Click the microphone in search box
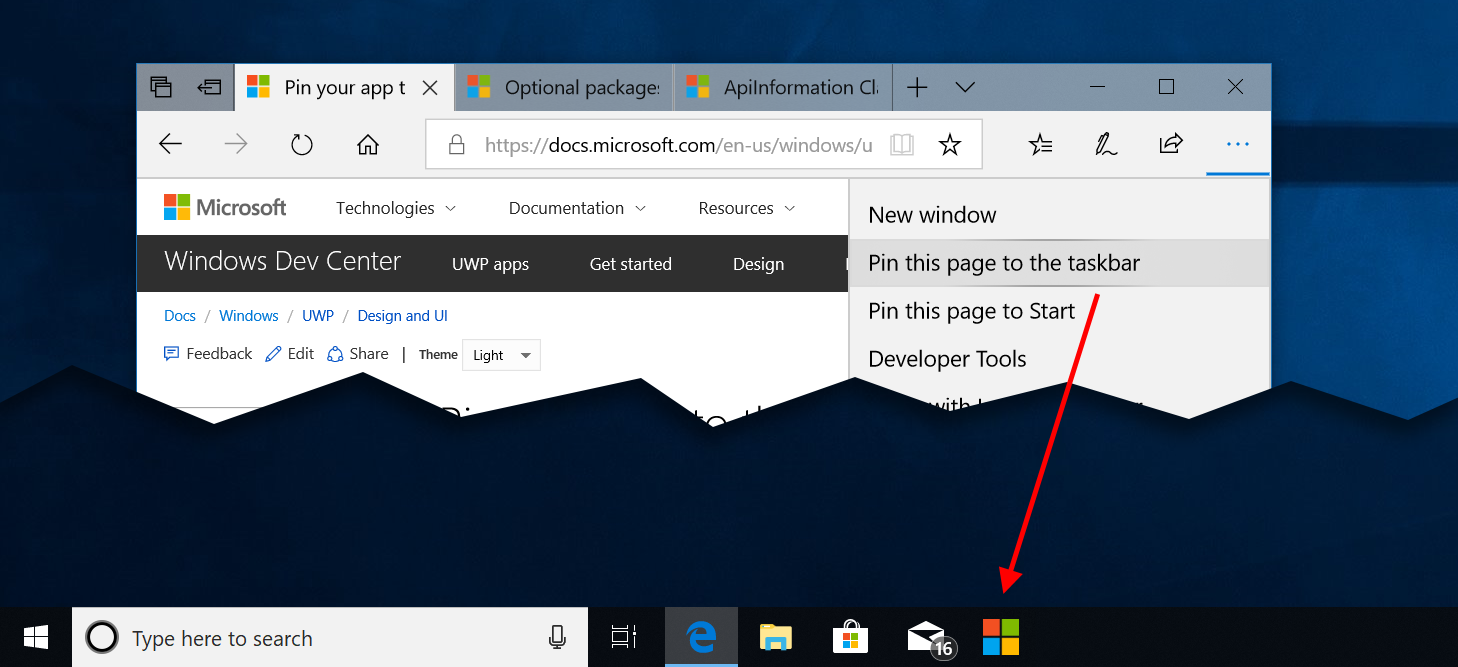This screenshot has height=667, width=1458. point(558,637)
